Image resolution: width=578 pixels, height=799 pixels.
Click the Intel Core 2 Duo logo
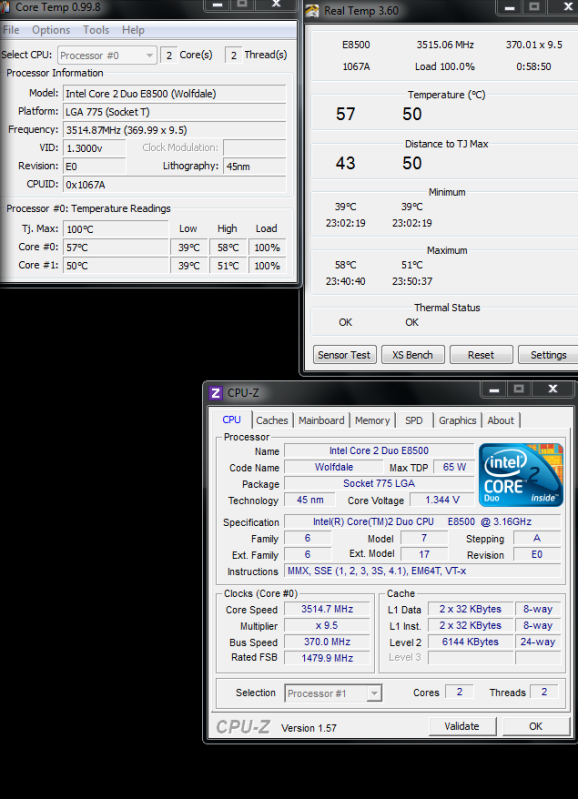point(521,475)
